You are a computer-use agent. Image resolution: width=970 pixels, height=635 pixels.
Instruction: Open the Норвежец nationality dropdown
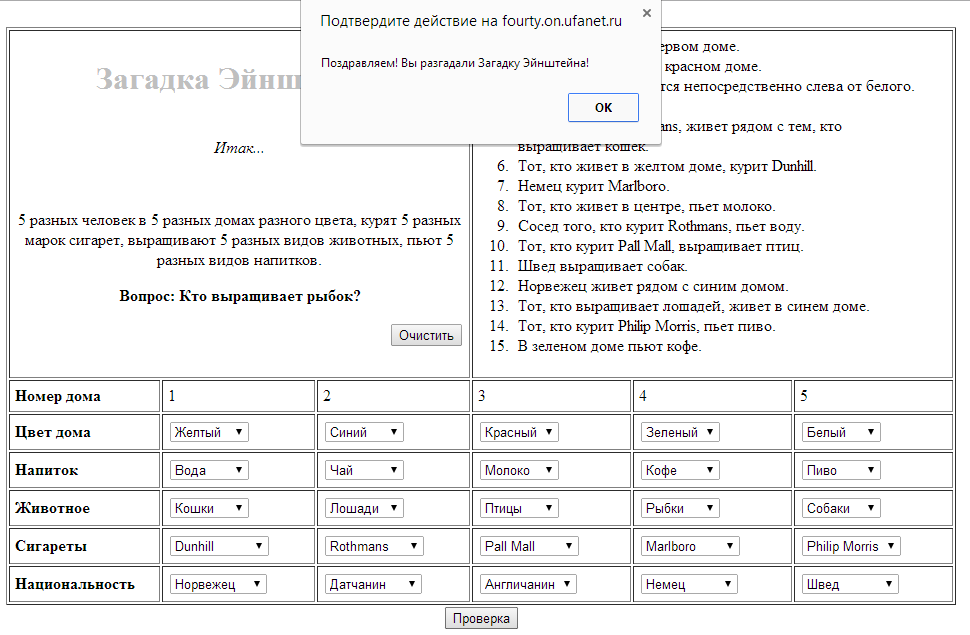tap(218, 584)
